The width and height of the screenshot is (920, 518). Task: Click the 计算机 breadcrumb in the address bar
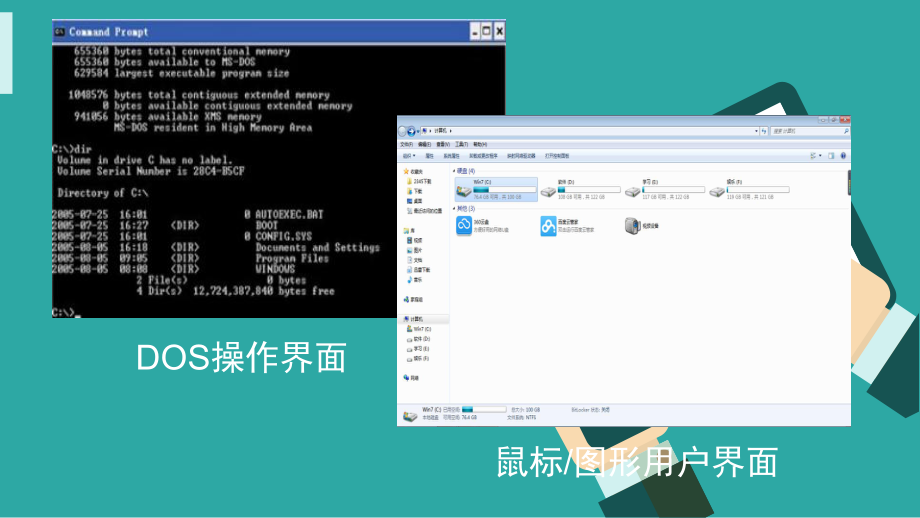(440, 131)
